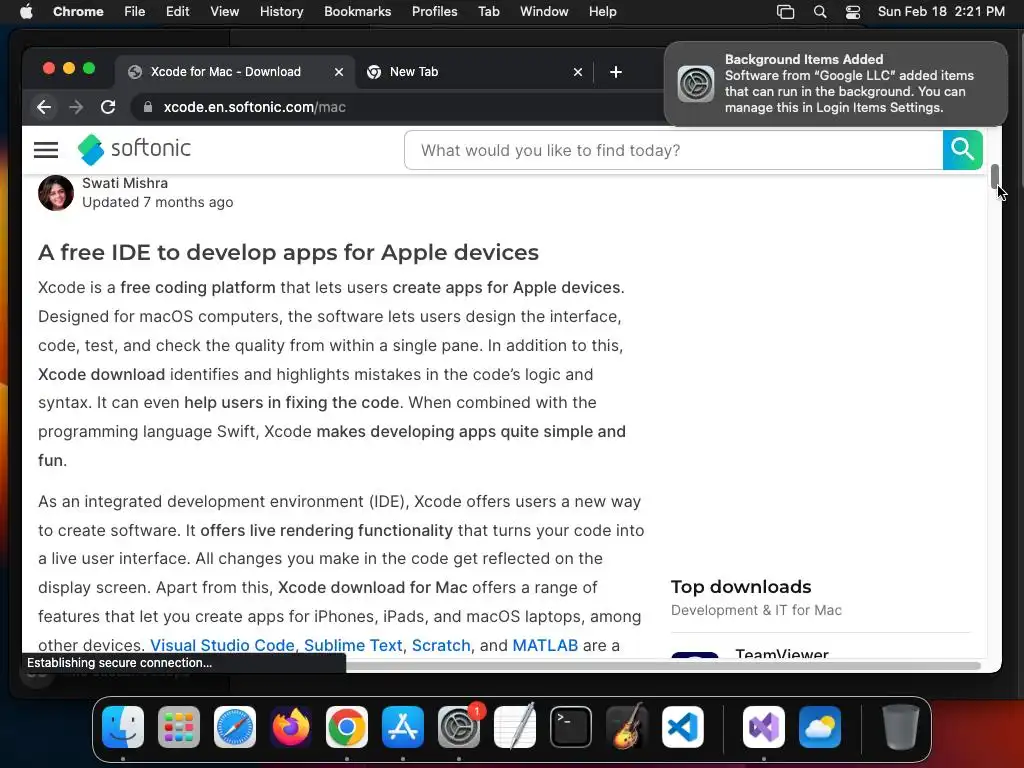Follow the Visual Studio Code link
This screenshot has height=768, width=1024.
point(222,645)
